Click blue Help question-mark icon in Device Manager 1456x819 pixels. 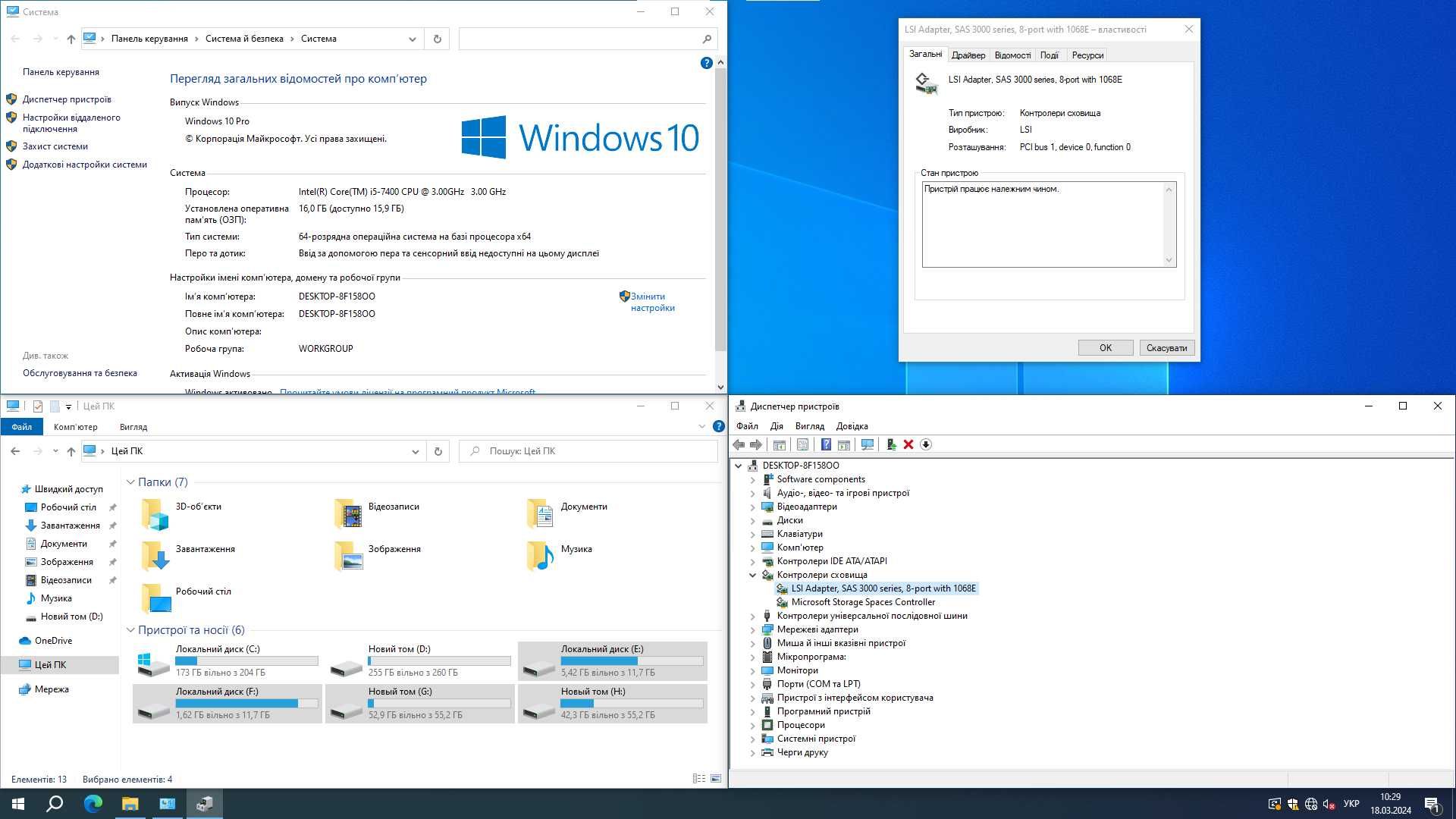[826, 445]
